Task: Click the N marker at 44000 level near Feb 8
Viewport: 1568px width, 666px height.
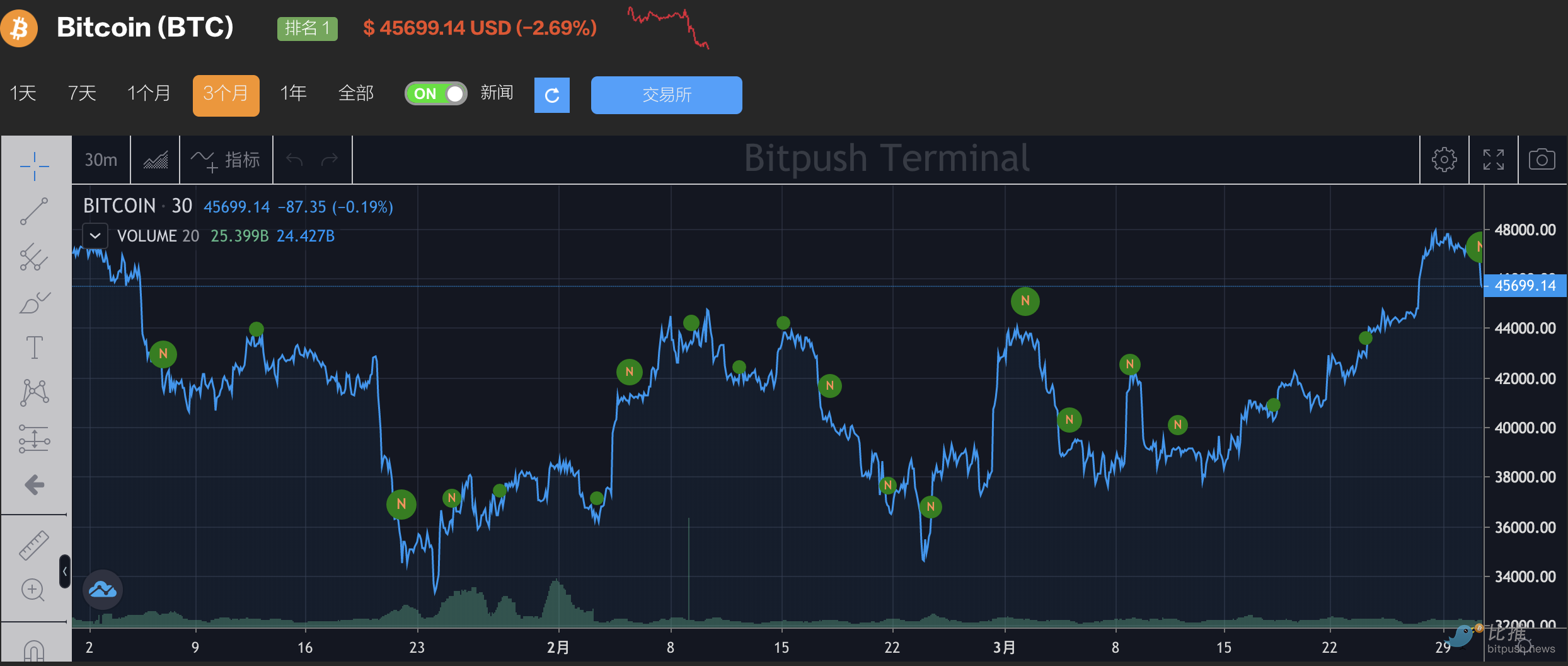Action: pyautogui.click(x=691, y=323)
